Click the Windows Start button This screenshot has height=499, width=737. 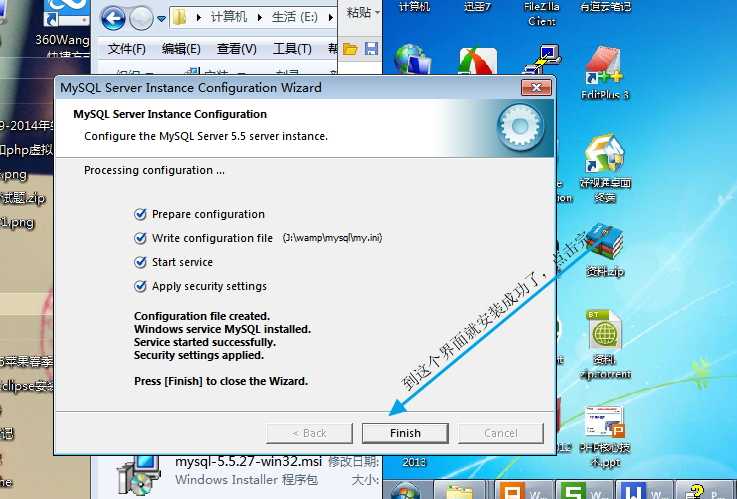click(405, 491)
